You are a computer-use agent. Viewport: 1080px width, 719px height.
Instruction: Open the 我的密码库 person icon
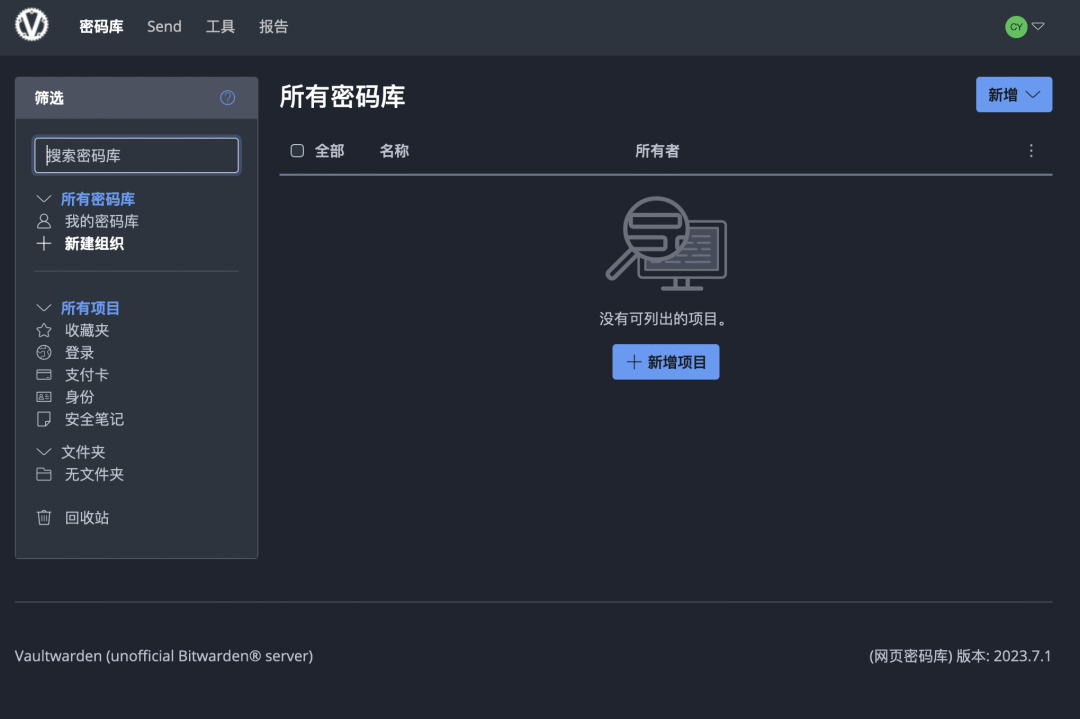click(44, 221)
